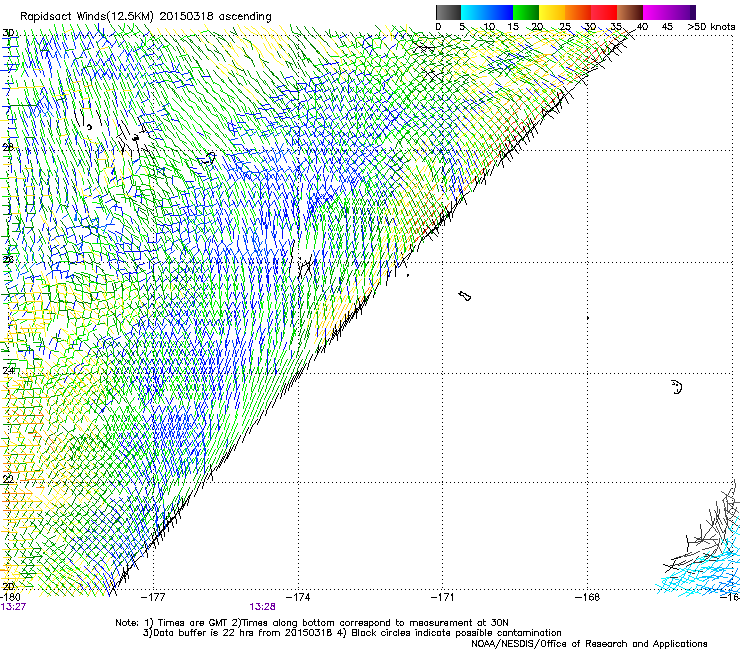This screenshot has width=740, height=650.
Task: Click the '10' legend scale label
Action: click(x=488, y=27)
